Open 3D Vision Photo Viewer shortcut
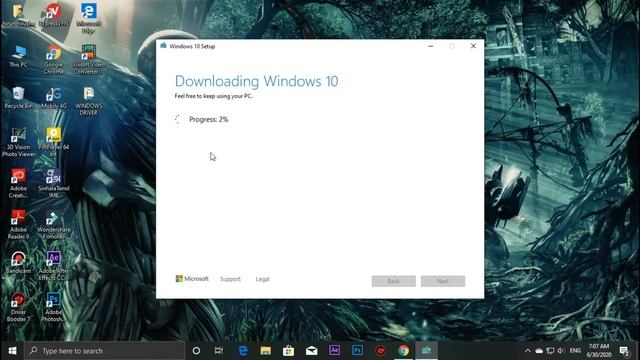640x360 pixels. [18, 142]
